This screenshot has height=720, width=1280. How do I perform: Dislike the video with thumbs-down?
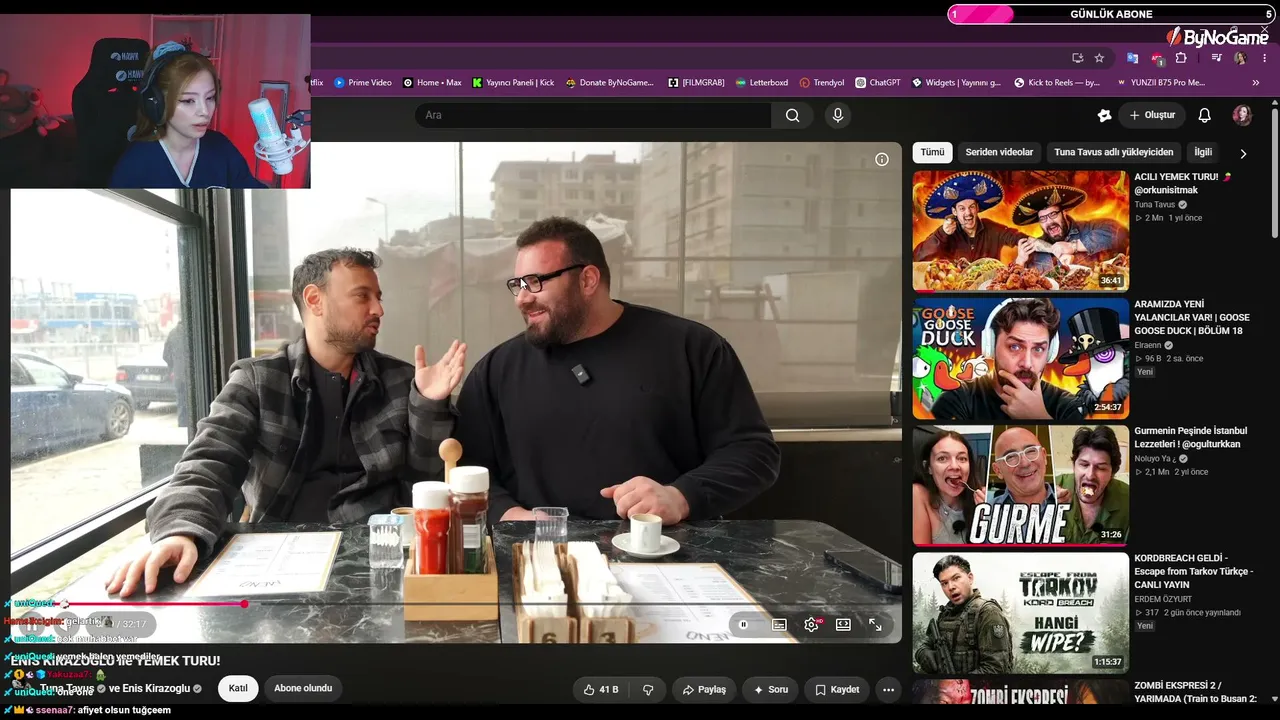tap(648, 689)
